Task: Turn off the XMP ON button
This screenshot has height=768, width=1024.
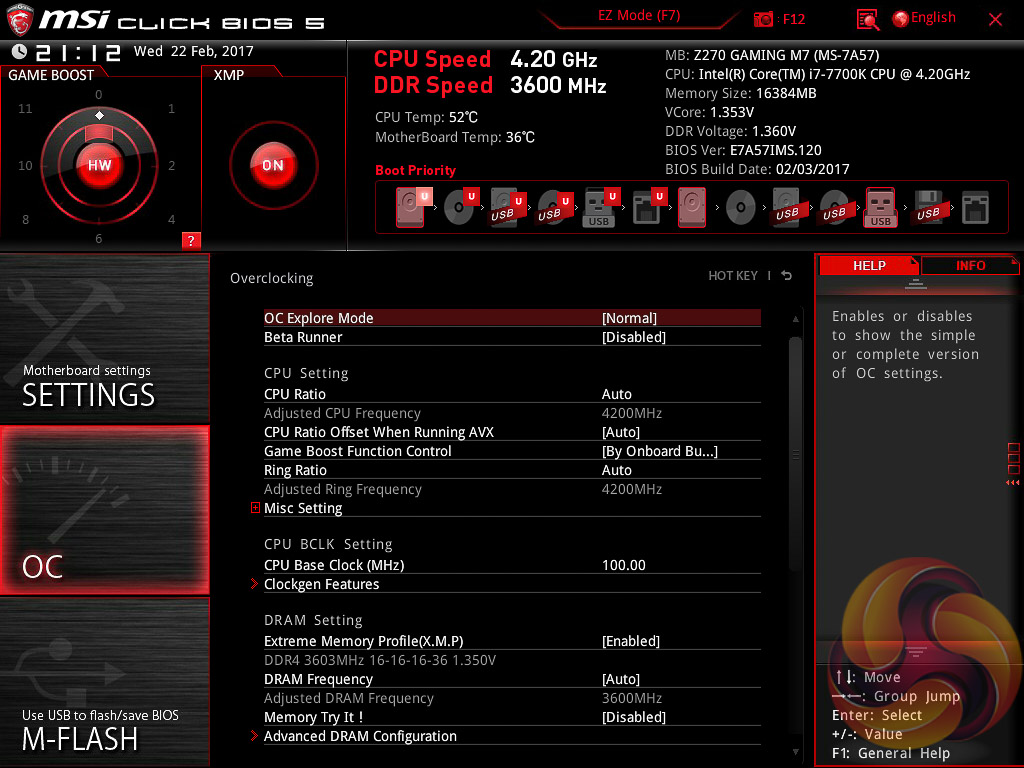Action: (273, 165)
